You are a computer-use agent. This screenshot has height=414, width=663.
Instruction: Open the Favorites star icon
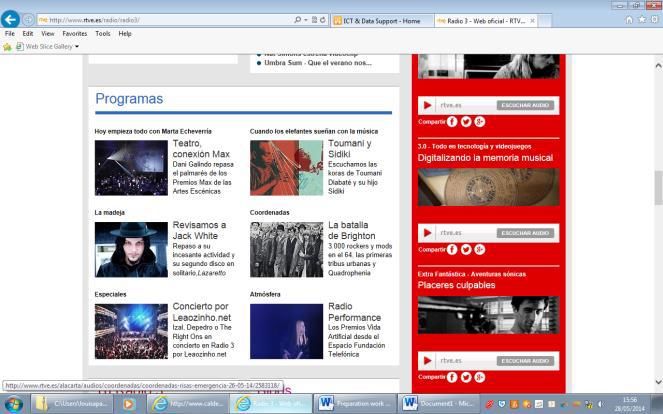(x=642, y=19)
